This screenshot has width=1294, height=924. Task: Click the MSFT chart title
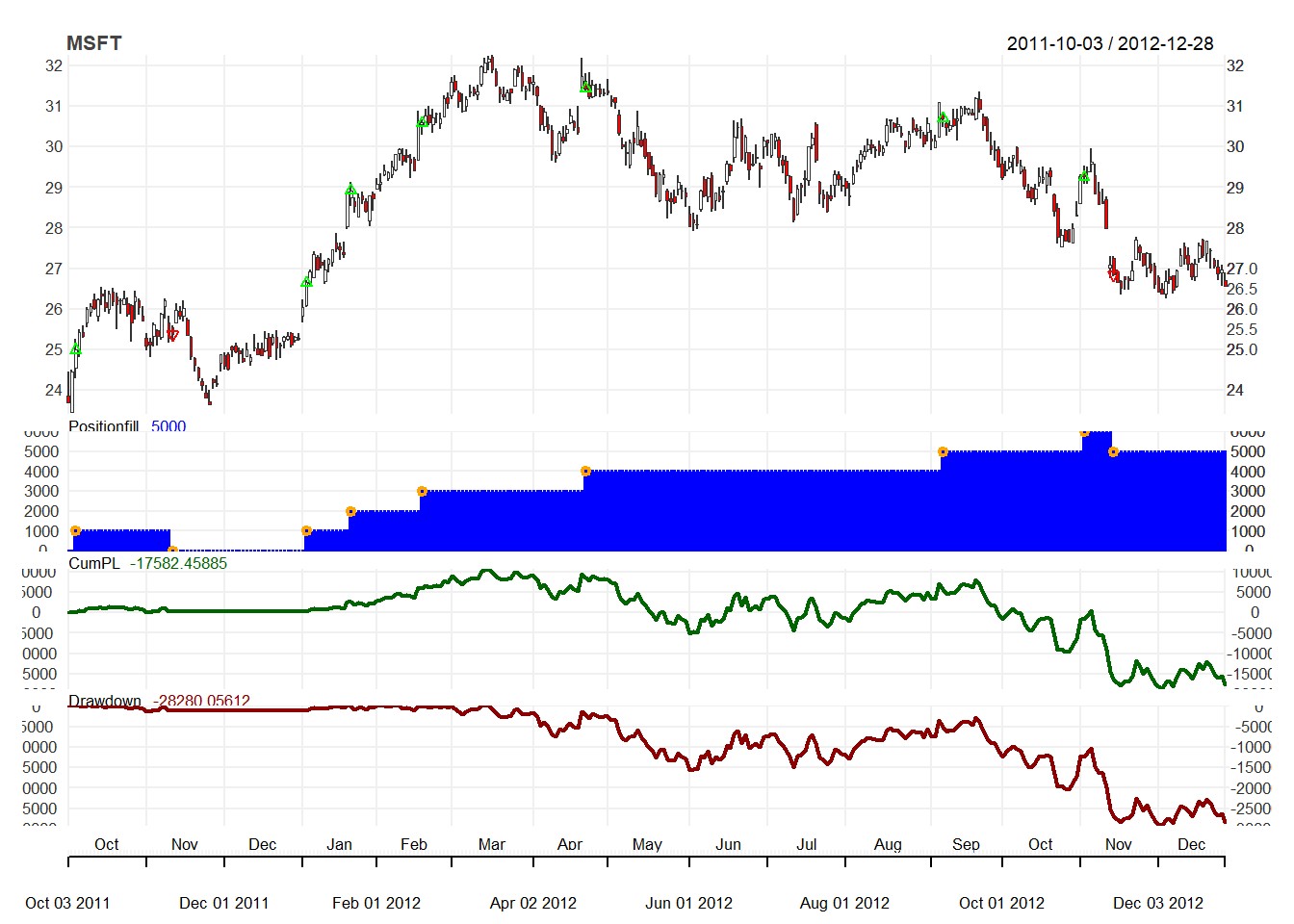click(x=94, y=43)
